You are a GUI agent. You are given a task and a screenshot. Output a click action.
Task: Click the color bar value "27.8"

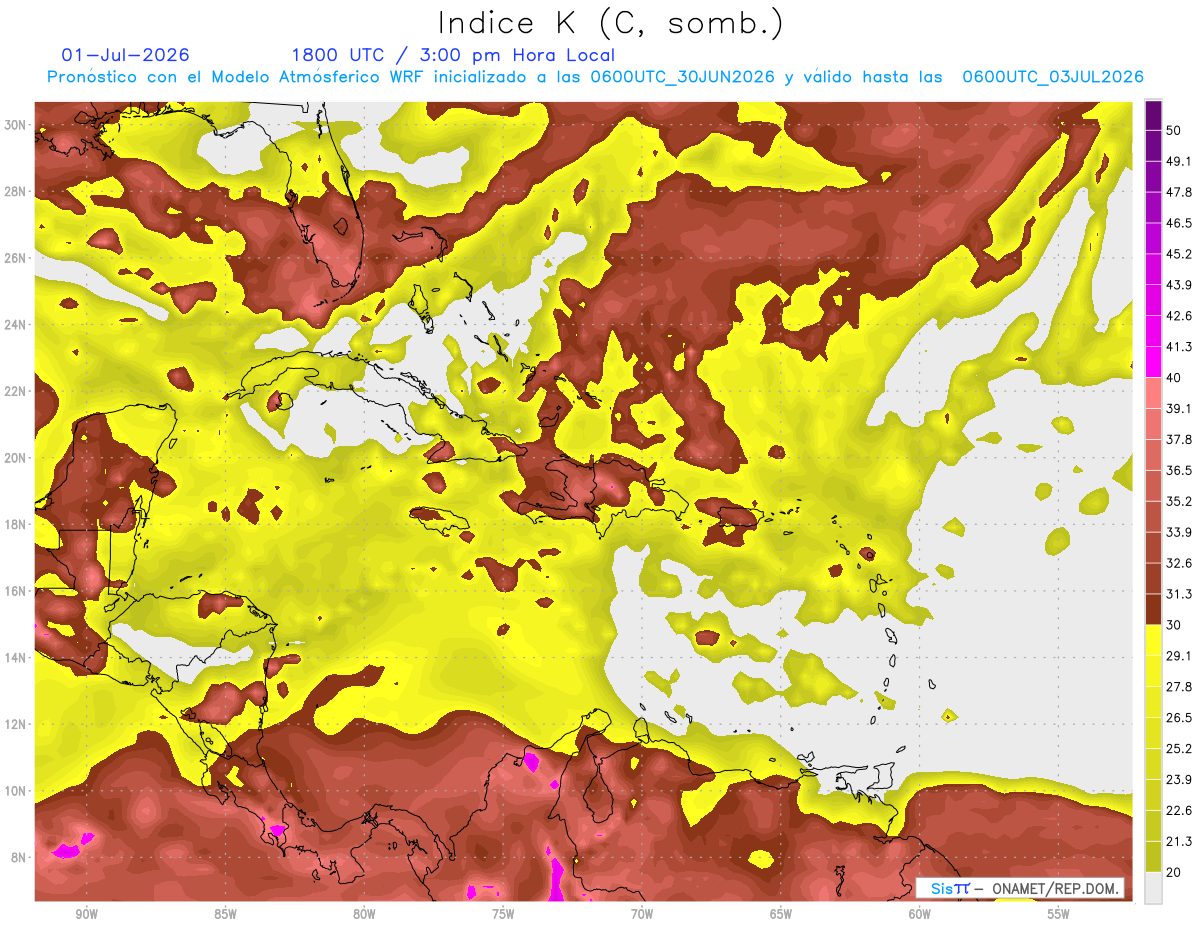(1180, 688)
